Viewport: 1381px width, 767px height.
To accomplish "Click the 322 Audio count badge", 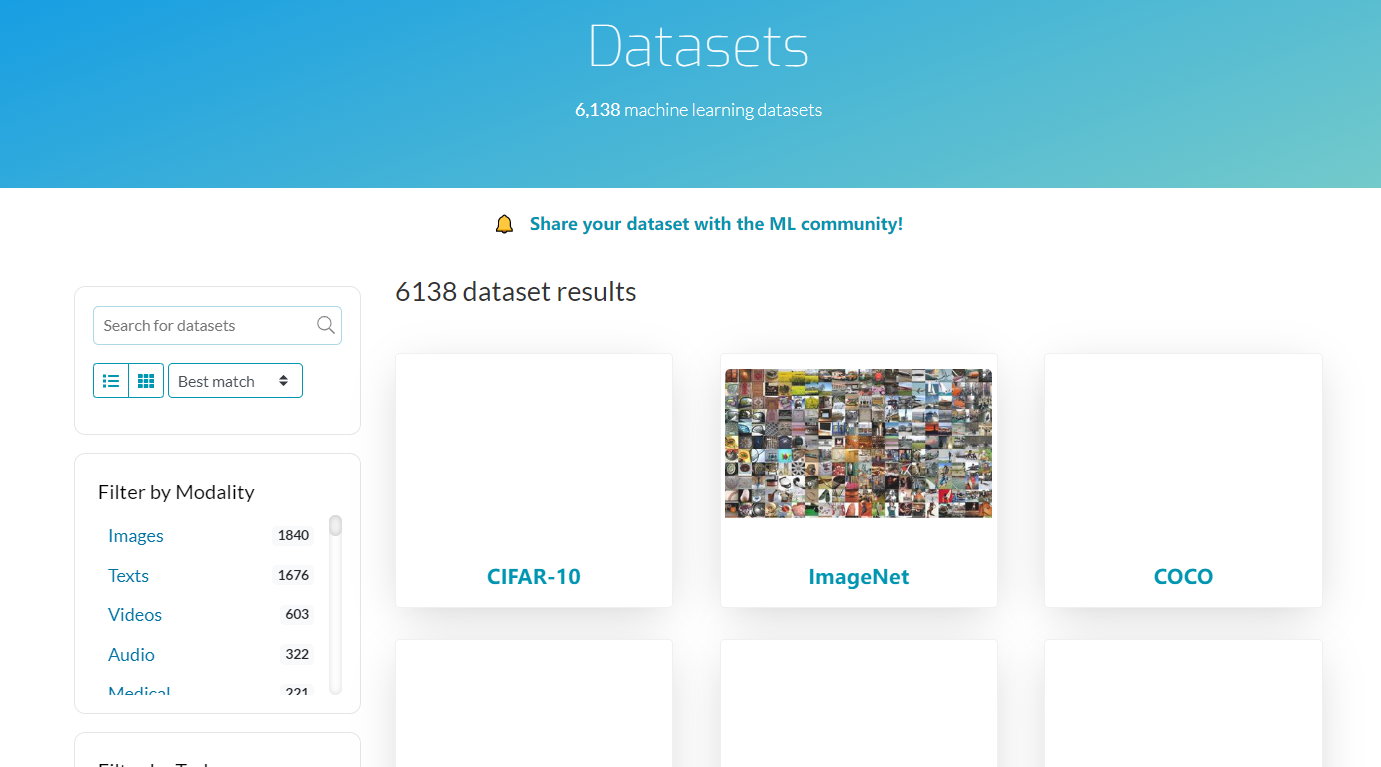I will [297, 655].
